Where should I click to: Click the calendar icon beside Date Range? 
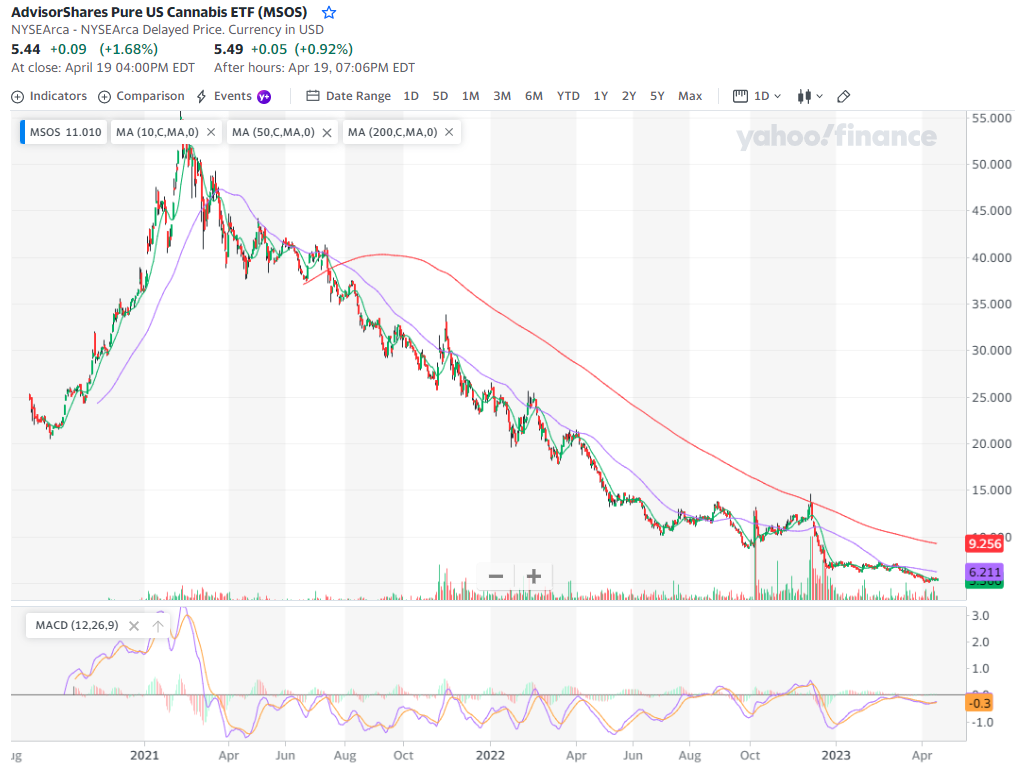point(313,96)
